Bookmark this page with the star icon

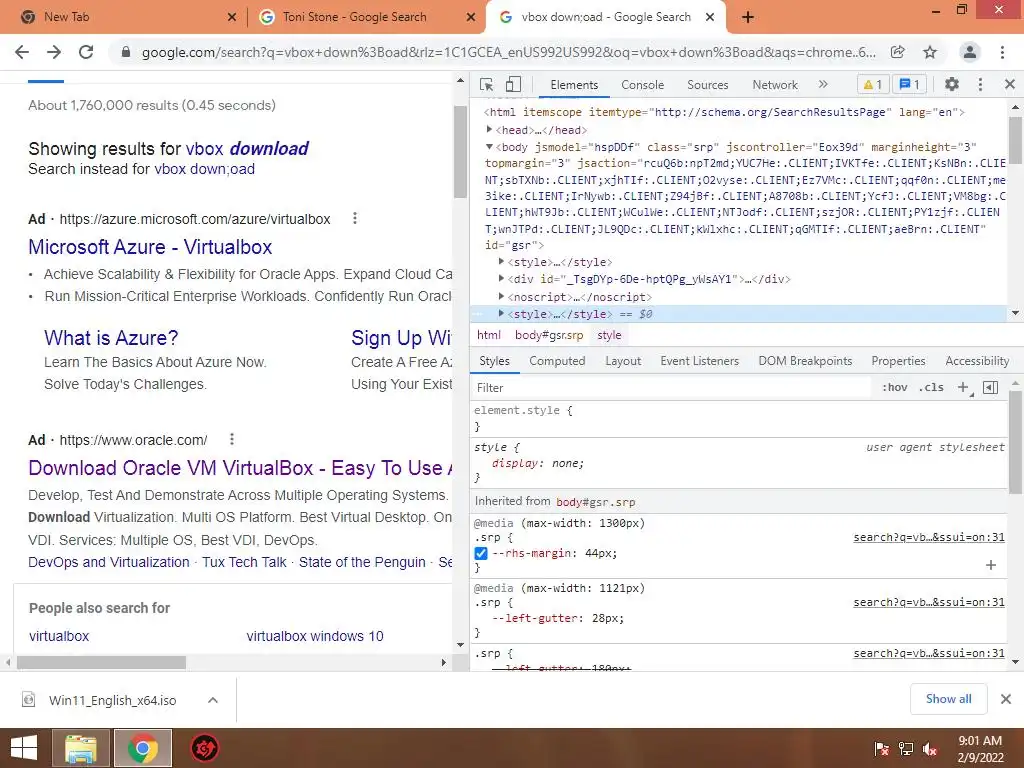click(930, 52)
